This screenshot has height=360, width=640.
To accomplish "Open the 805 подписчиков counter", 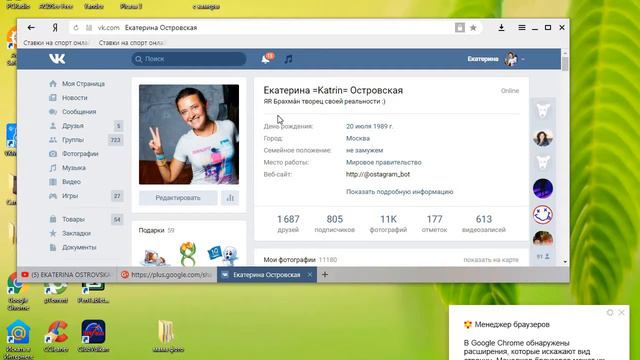I will click(335, 224).
